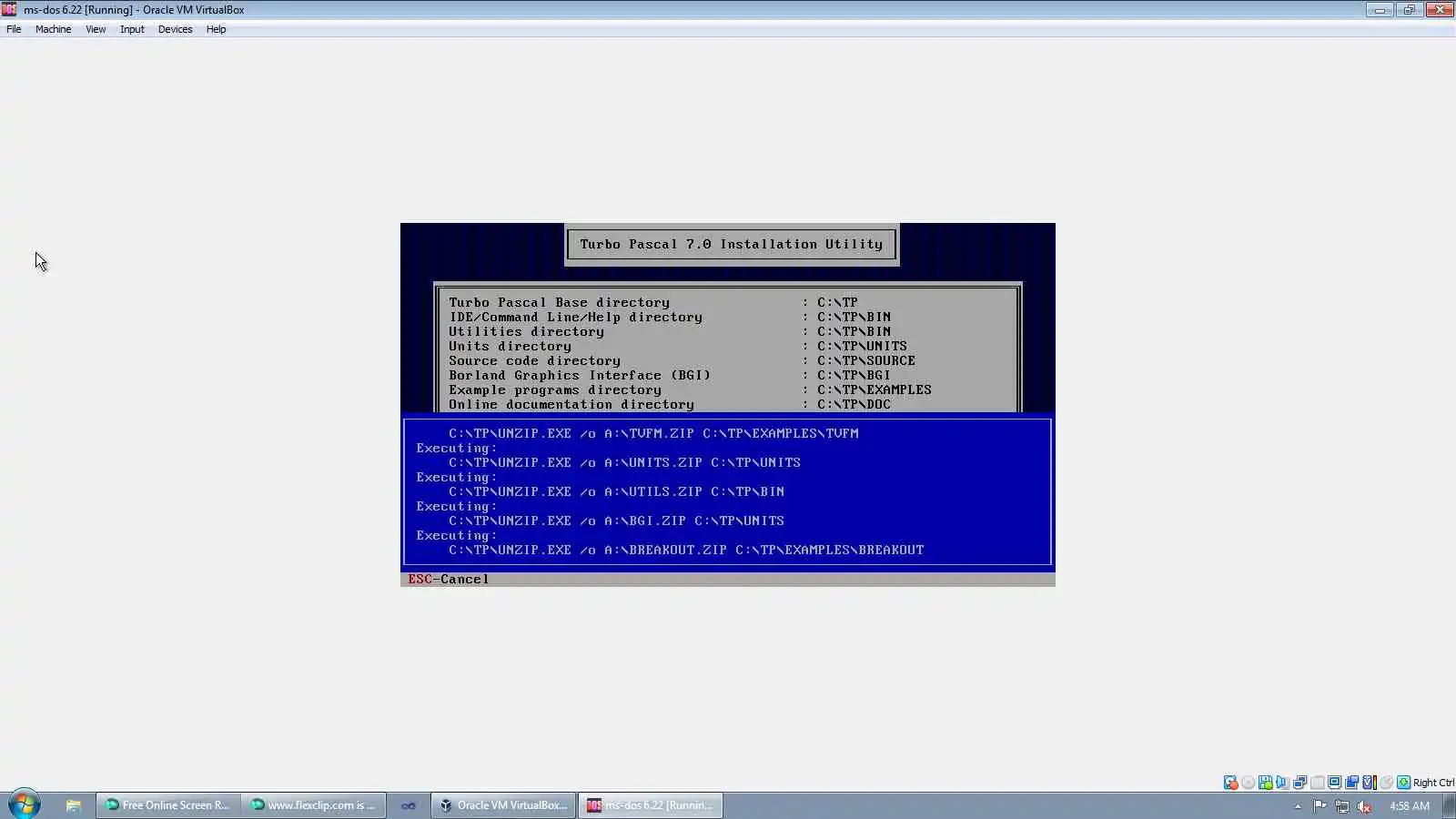Click the network connection tray icon
Viewport: 1456px width, 819px height.
point(1341,806)
